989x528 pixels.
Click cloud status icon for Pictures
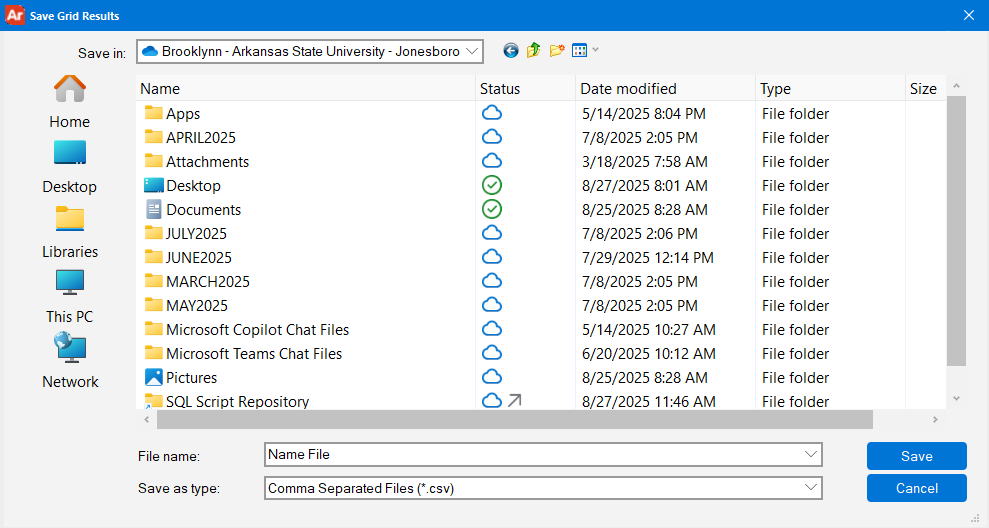pos(492,377)
